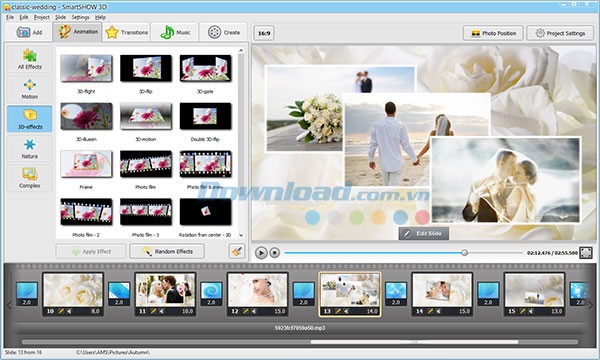Choose Rotation from center - 3D effect
This screenshot has height=360, width=600.
coord(205,212)
